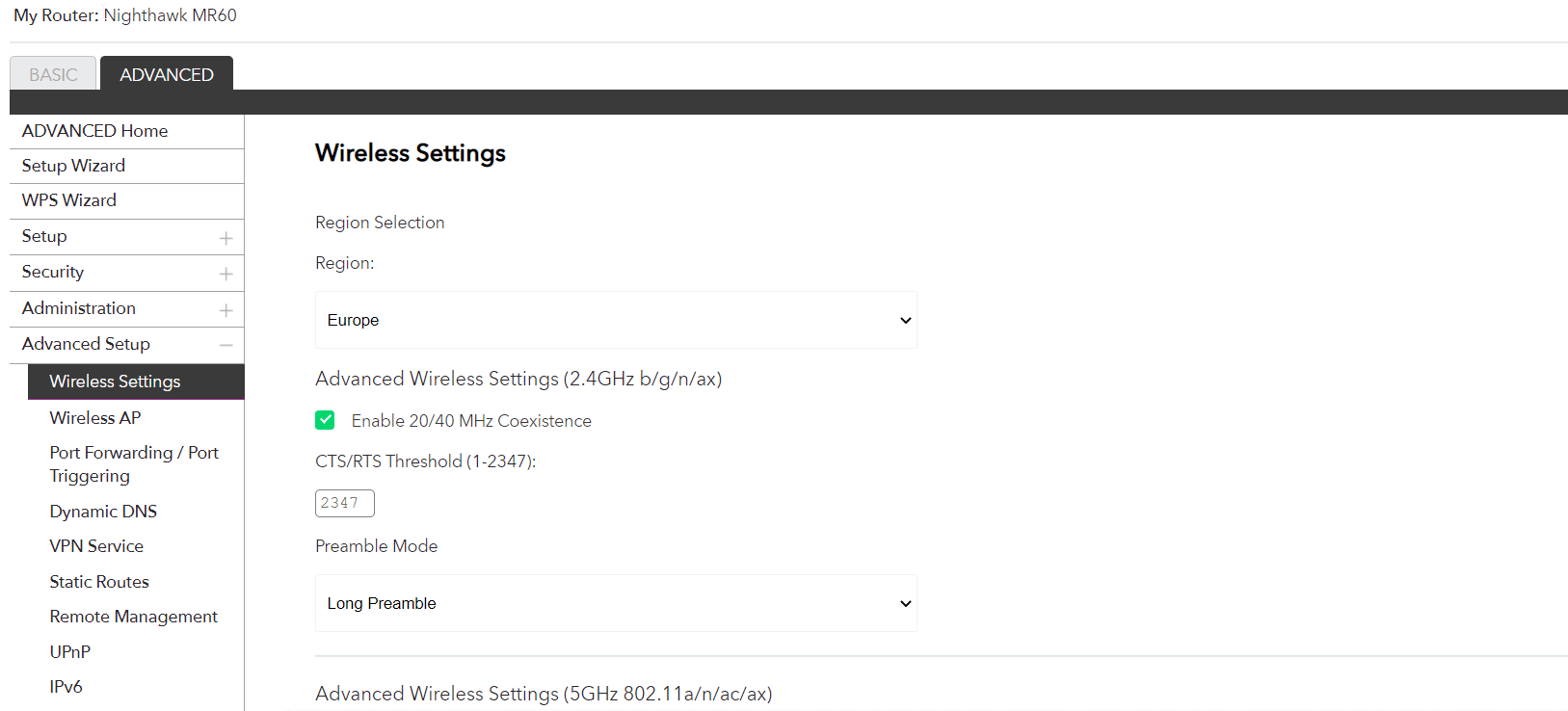Navigate to VPN Service
Viewport: 1568px width, 711px height.
click(96, 546)
